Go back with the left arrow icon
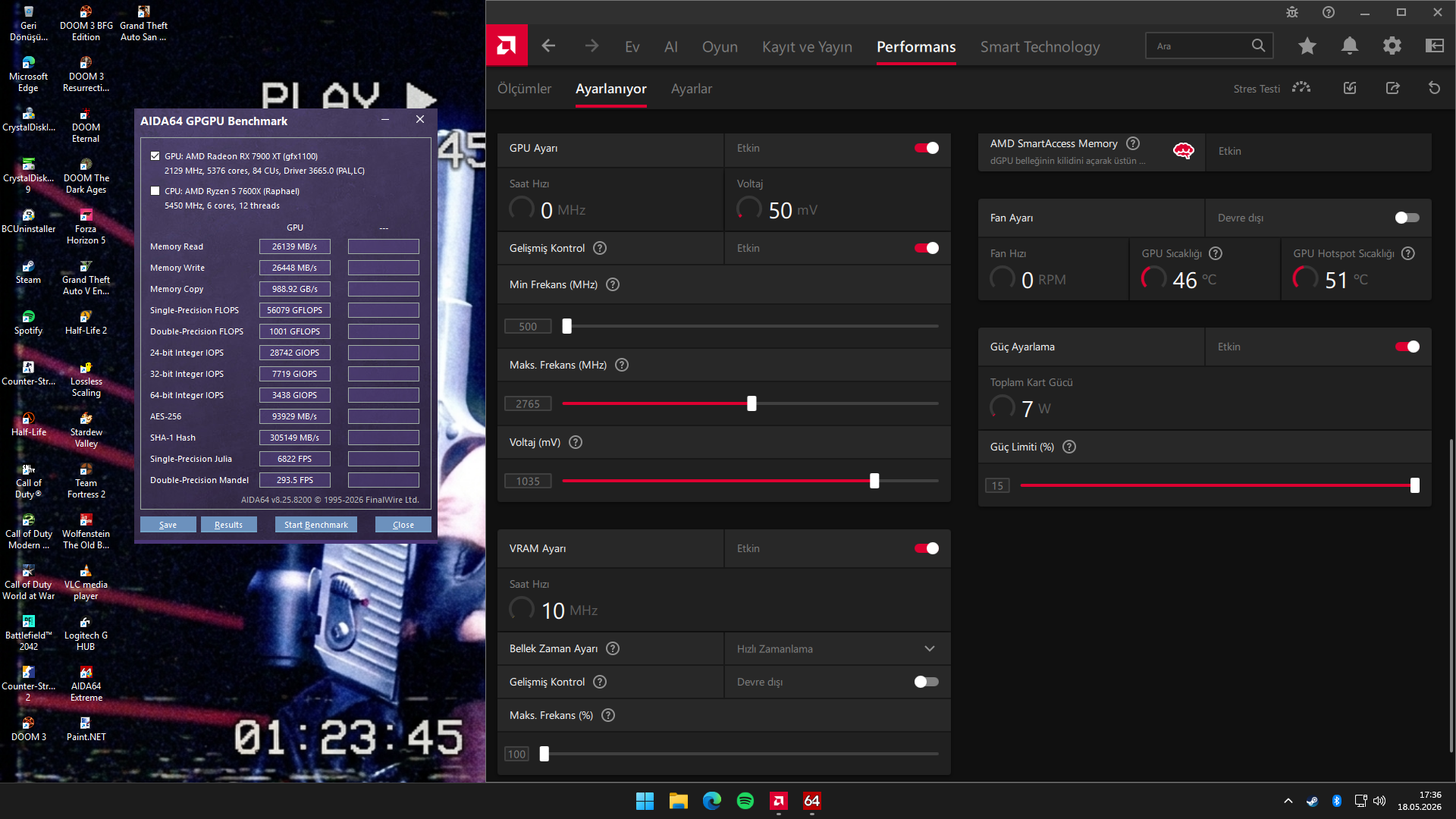The image size is (1456, 819). 548,46
